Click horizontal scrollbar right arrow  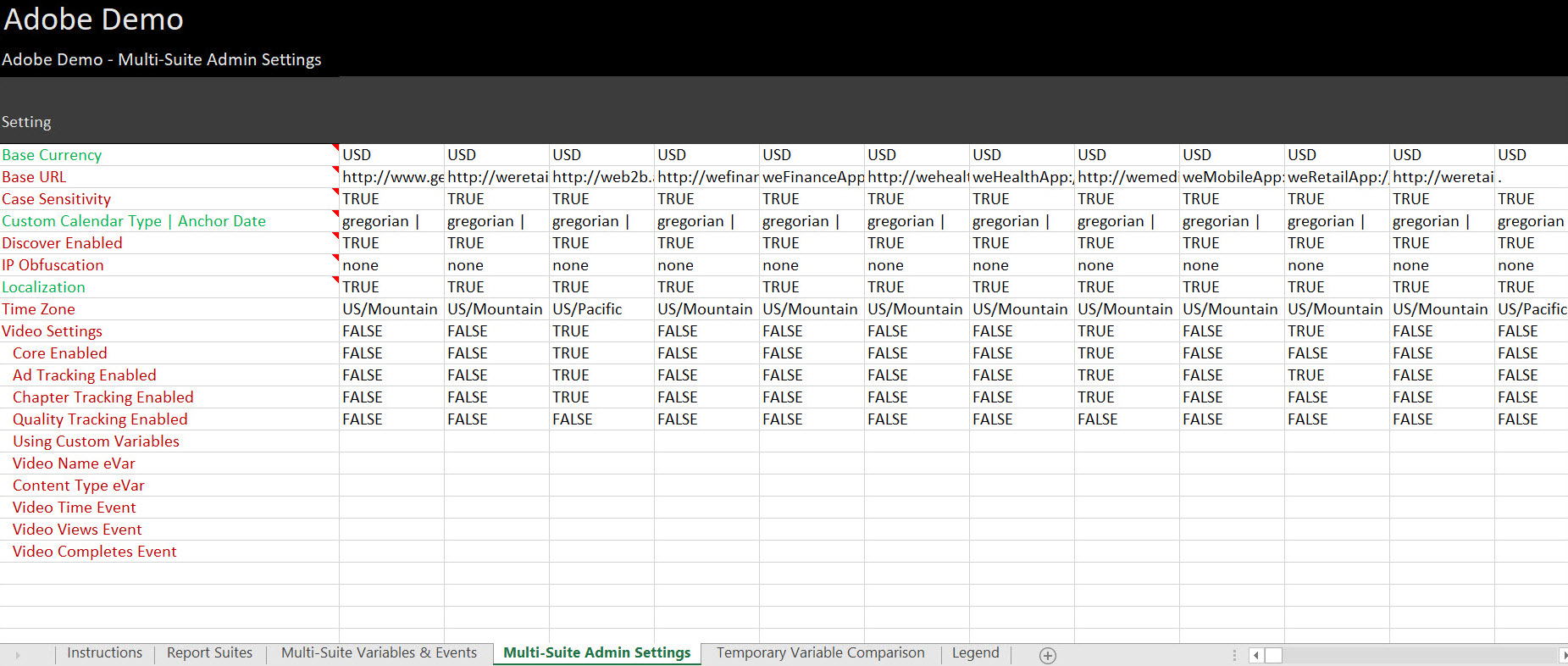point(1563,655)
